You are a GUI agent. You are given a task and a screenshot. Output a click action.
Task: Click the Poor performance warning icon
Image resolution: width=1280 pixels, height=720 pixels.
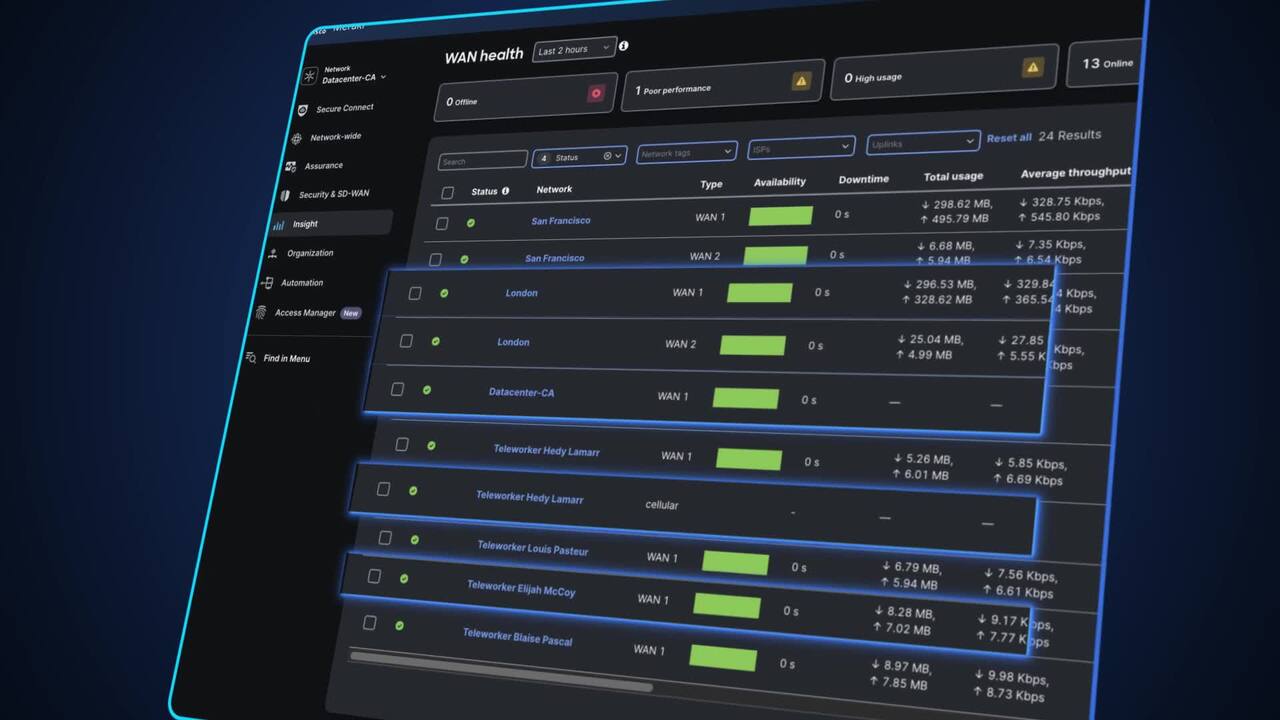tap(801, 82)
